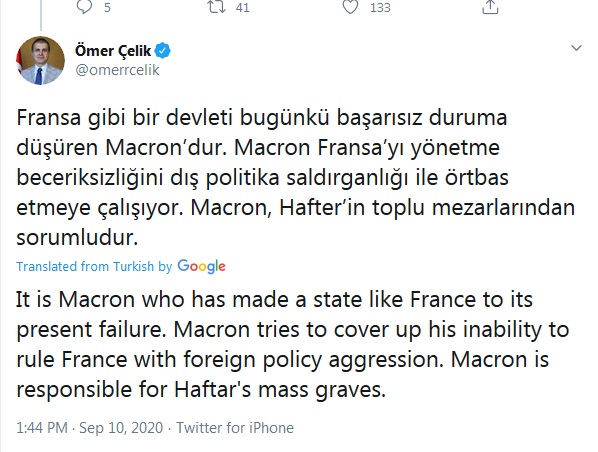Click the Google logo in translation credit

pyautogui.click(x=201, y=266)
